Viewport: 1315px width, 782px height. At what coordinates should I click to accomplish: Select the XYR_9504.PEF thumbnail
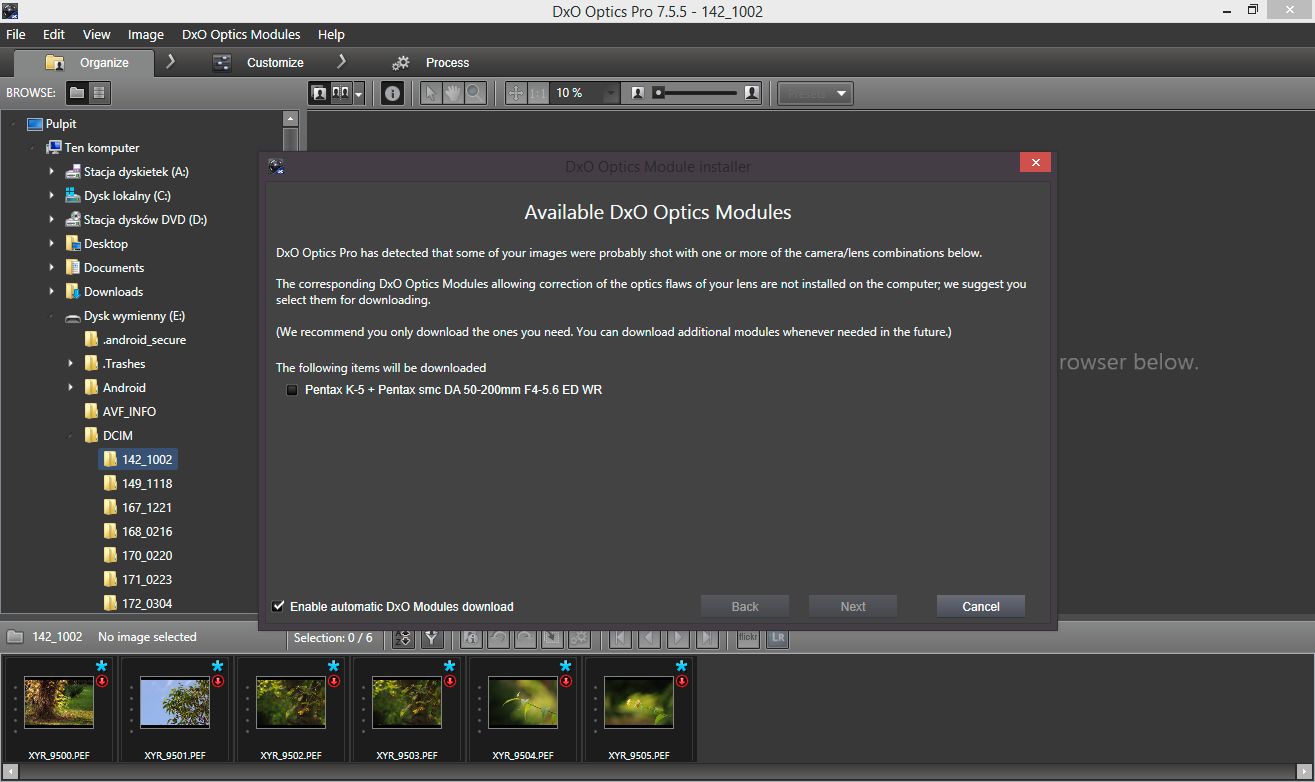click(x=523, y=703)
